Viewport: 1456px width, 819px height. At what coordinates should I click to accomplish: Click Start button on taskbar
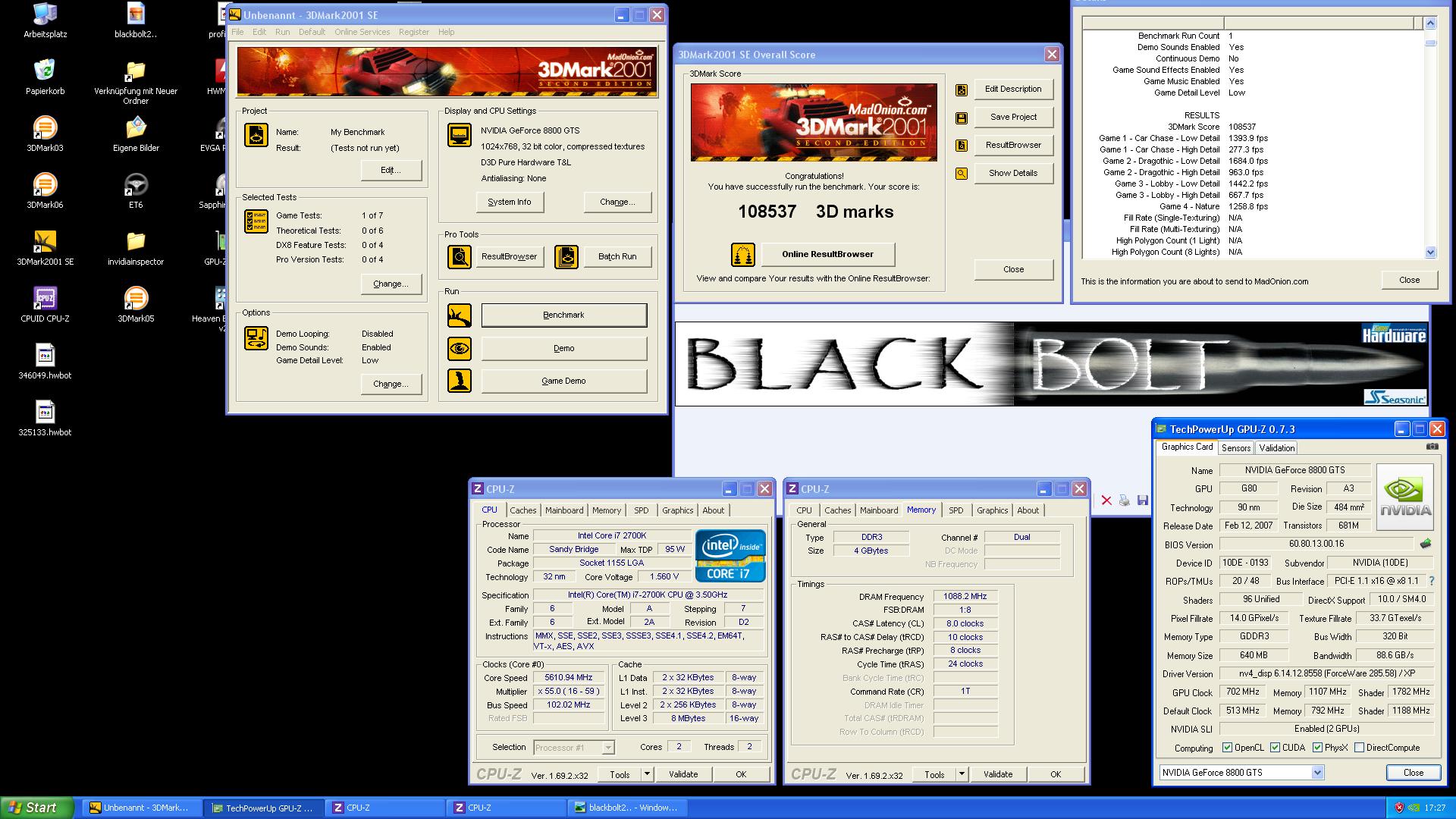(36, 808)
